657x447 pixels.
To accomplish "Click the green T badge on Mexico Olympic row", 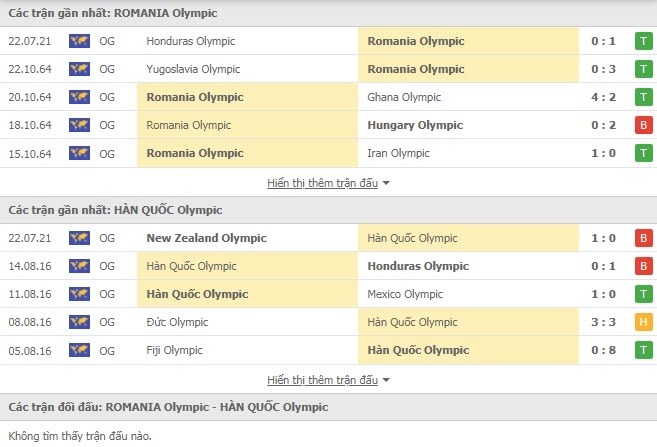I will (x=644, y=294).
